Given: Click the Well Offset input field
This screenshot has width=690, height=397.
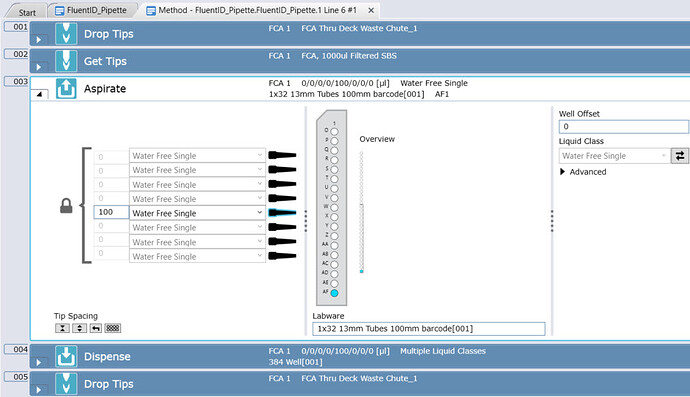Looking at the screenshot, I should pos(624,127).
